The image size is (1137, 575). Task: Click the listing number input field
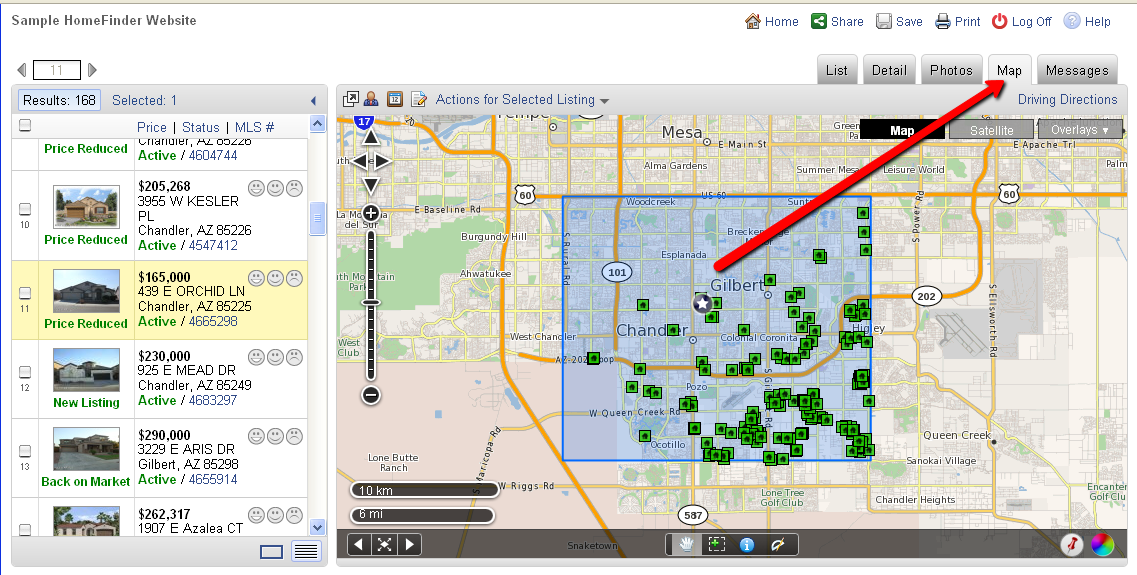[x=57, y=70]
